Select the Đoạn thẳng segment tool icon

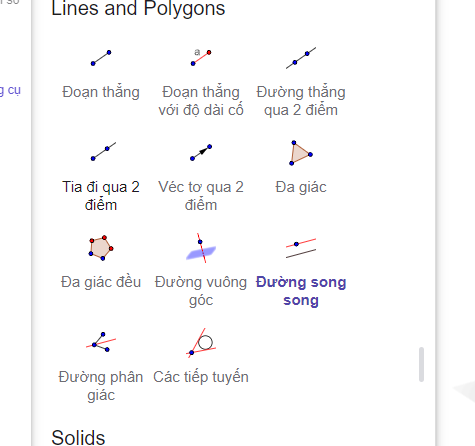click(x=101, y=58)
